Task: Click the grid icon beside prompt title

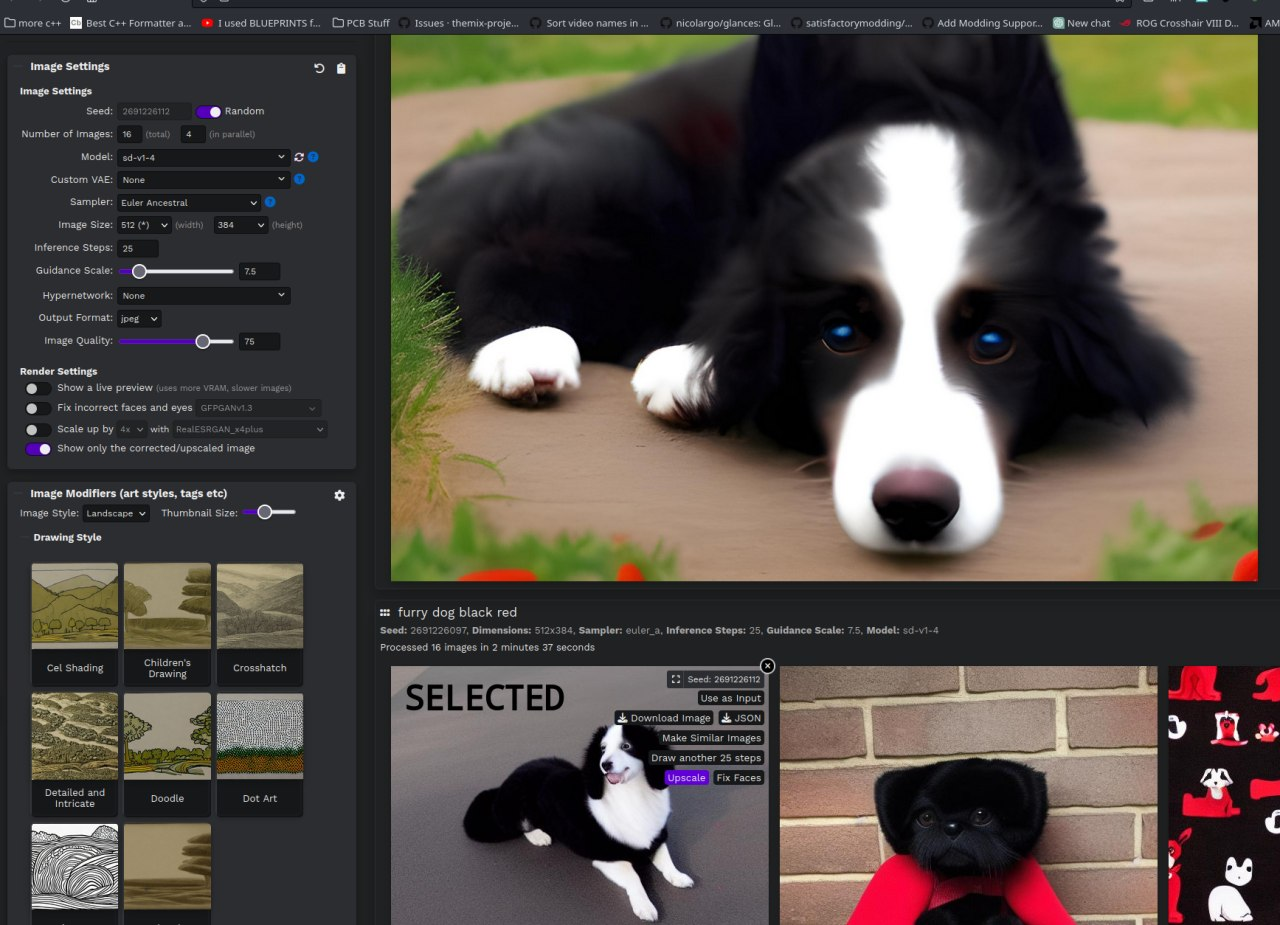Action: tap(385, 612)
